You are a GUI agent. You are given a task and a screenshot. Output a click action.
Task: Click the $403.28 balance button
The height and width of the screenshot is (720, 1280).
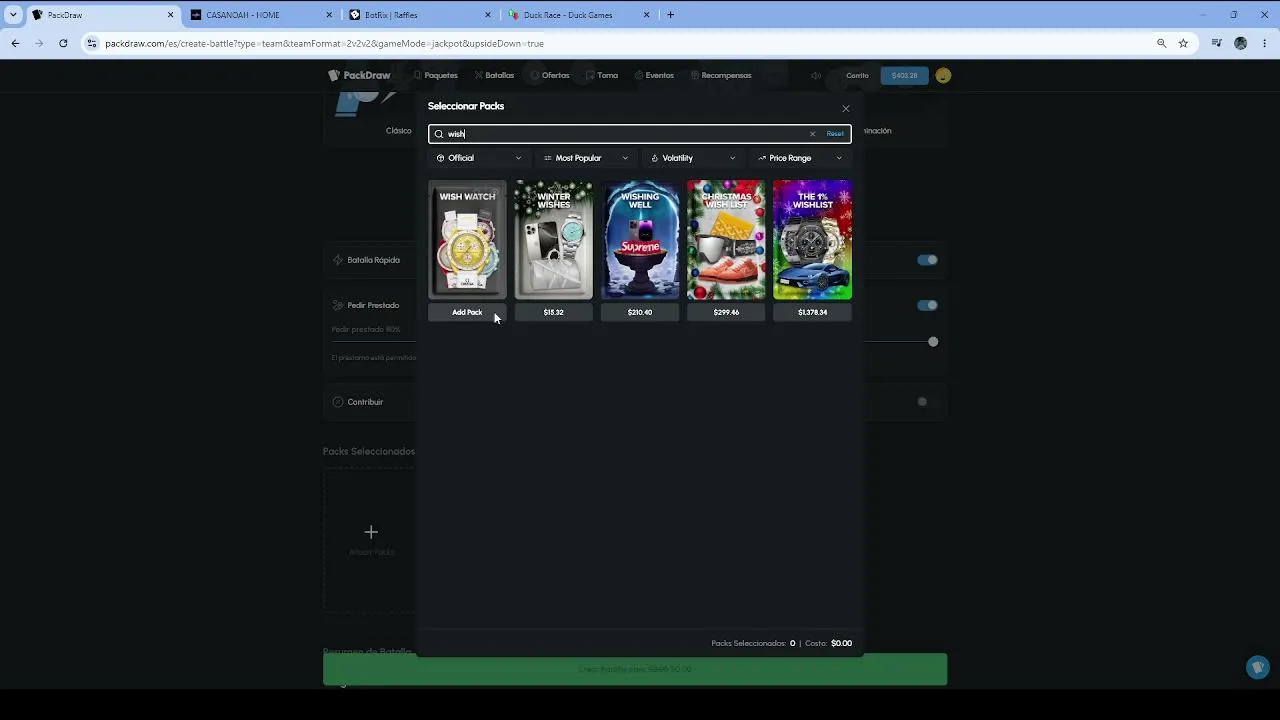point(904,75)
